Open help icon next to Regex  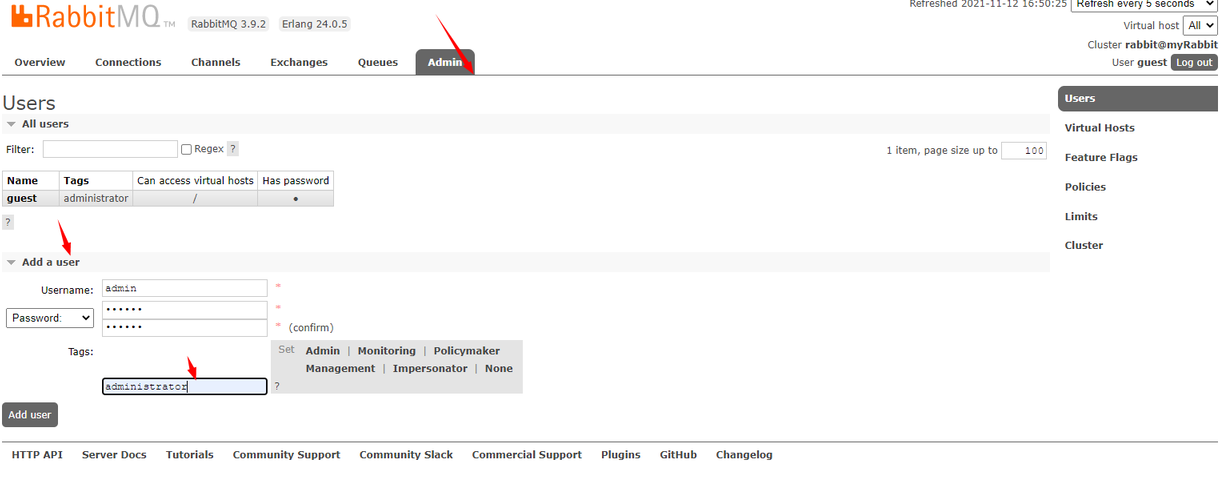(x=233, y=149)
